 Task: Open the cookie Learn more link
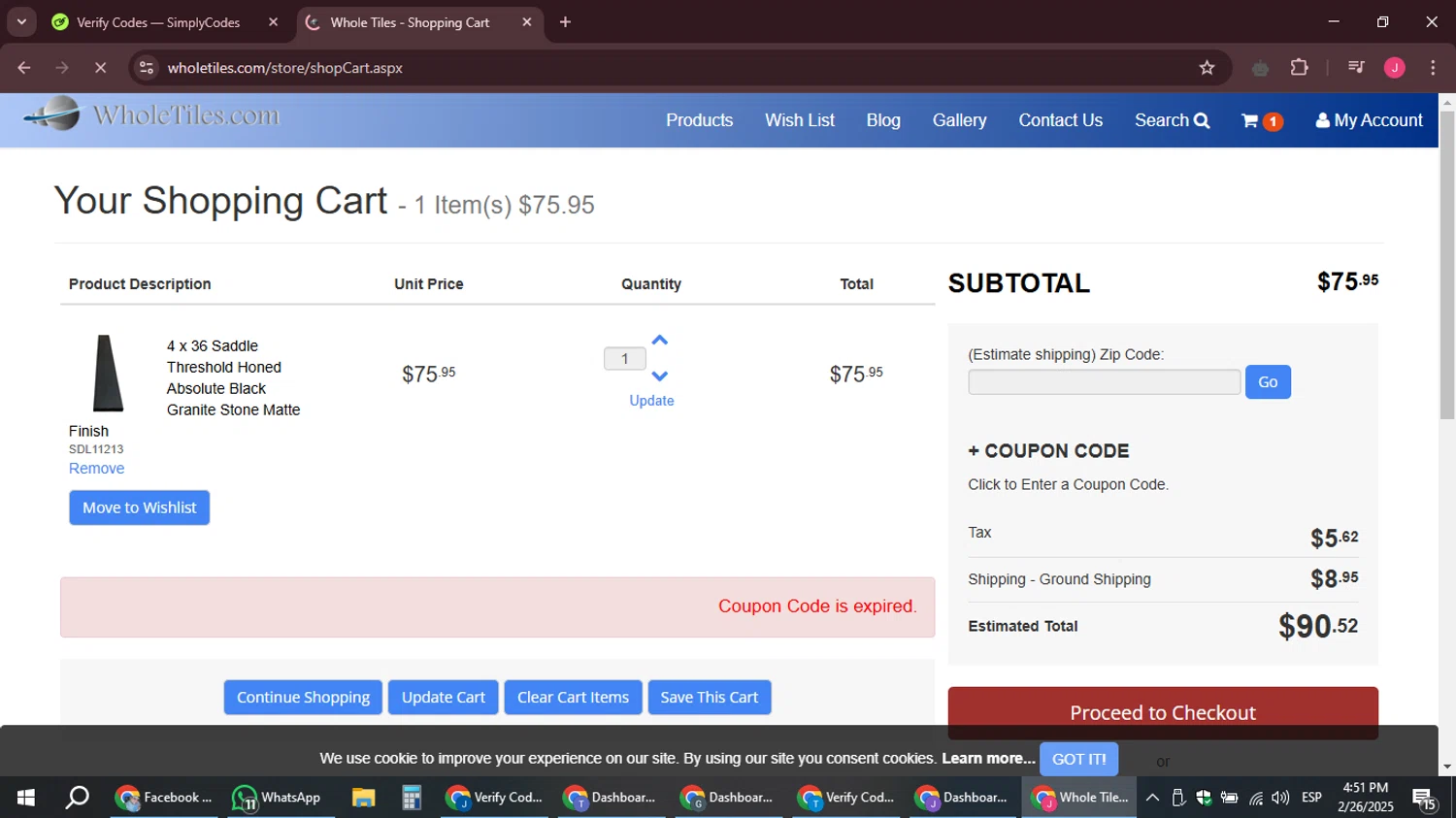pyautogui.click(x=988, y=759)
